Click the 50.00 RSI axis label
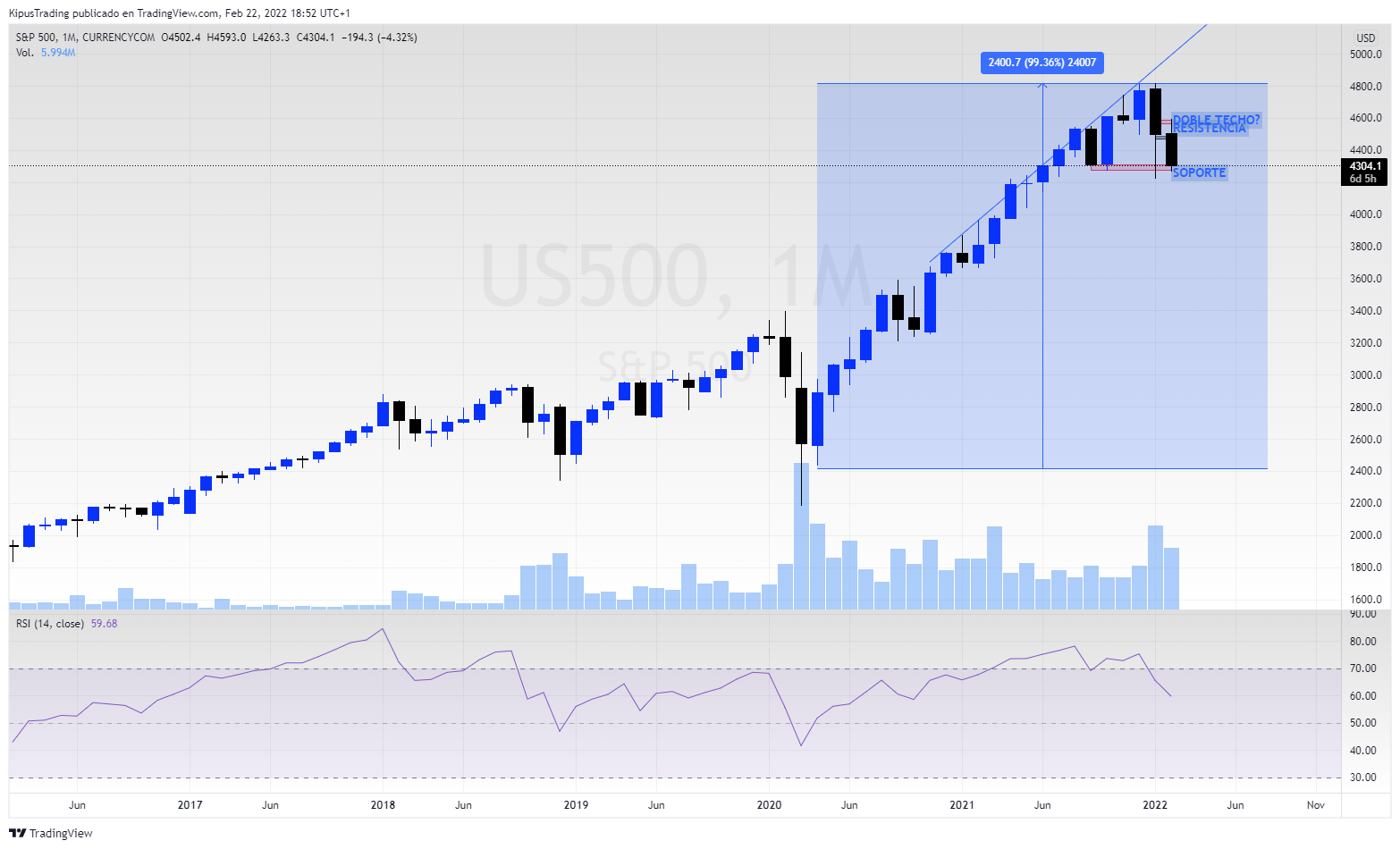This screenshot has height=849, width=1400. pyautogui.click(x=1363, y=723)
